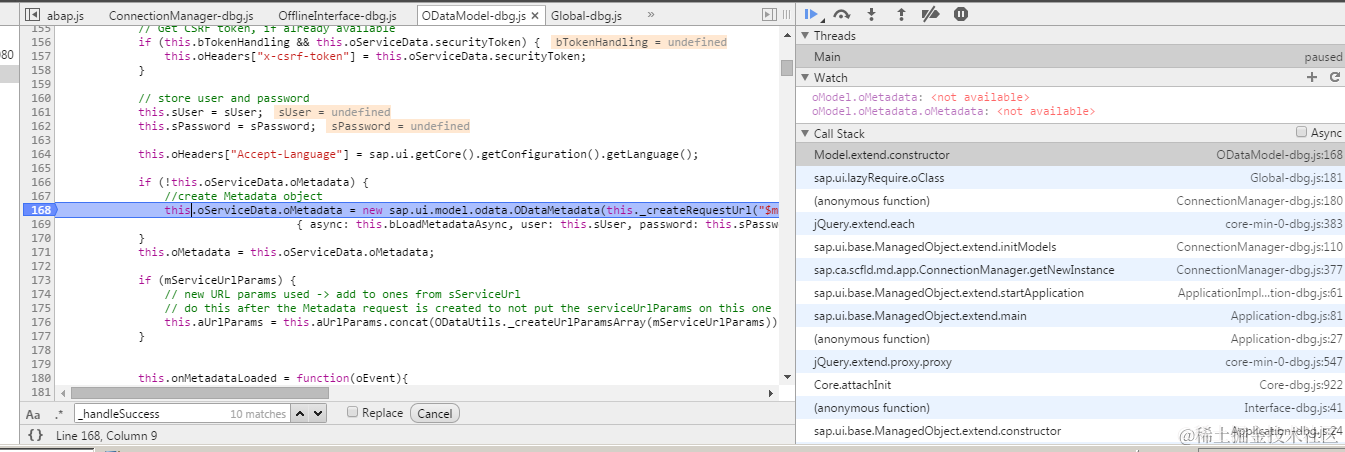Add a new watch expression
Screen dimensions: 1345x452
[1312, 77]
